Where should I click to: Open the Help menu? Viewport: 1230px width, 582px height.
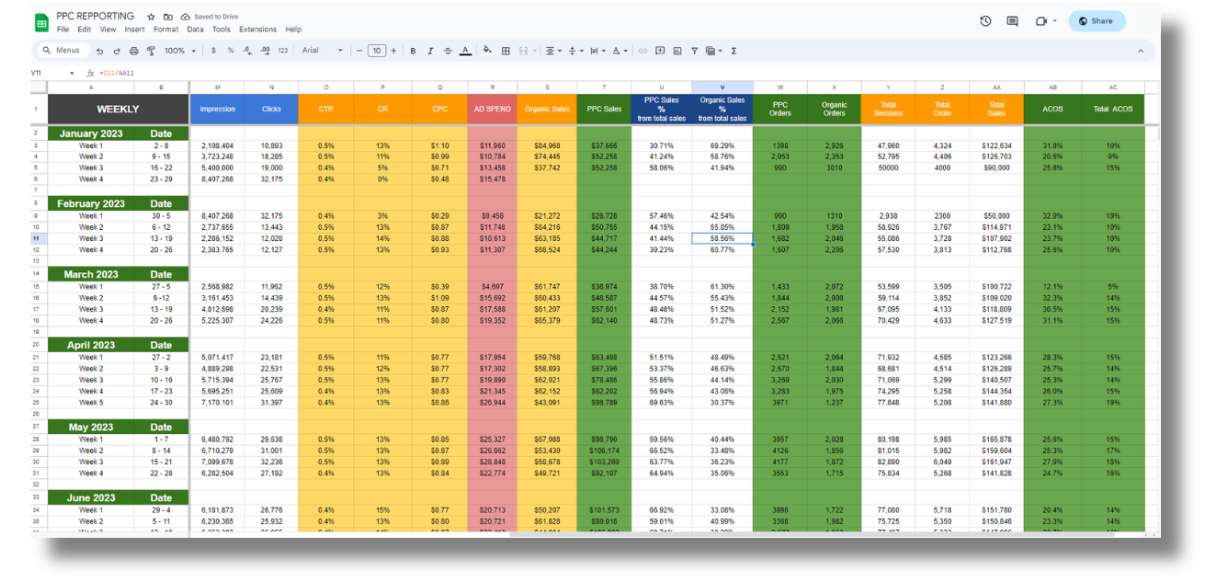293,30
